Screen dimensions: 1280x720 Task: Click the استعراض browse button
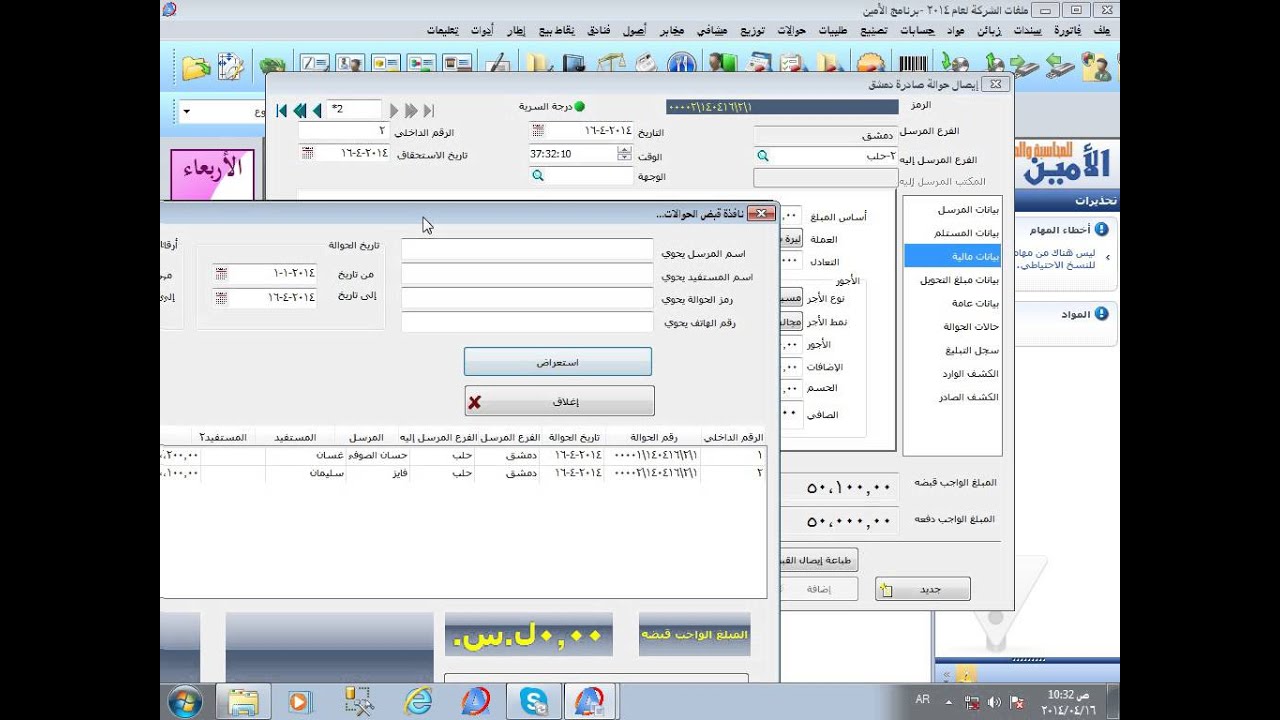click(x=558, y=362)
